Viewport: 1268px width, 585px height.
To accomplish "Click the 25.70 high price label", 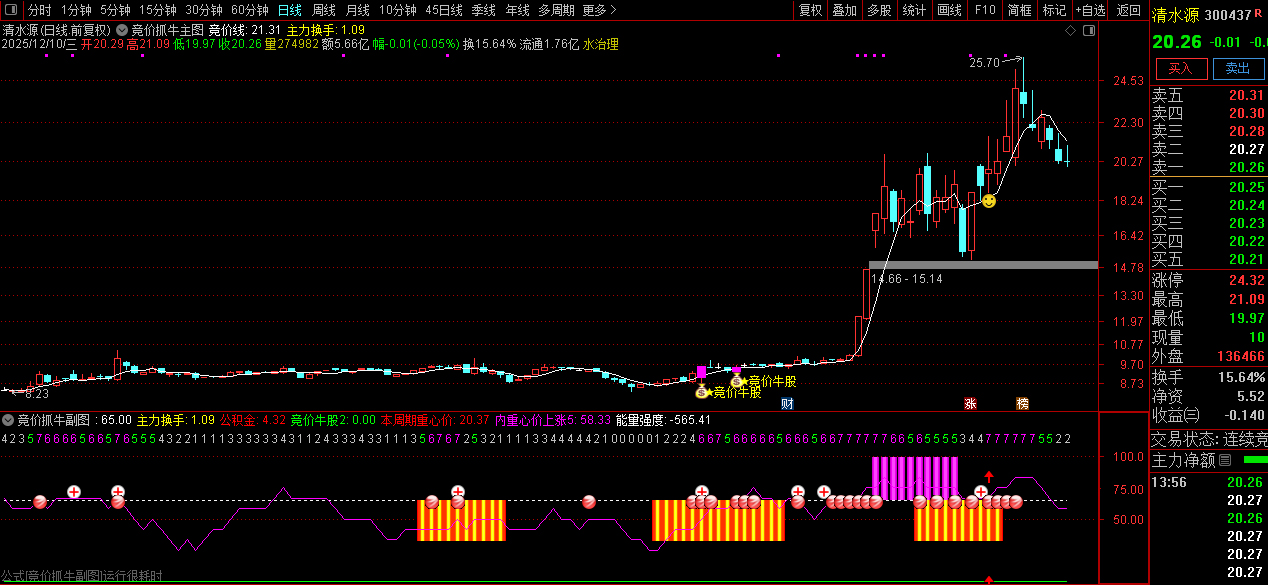I will click(x=984, y=62).
